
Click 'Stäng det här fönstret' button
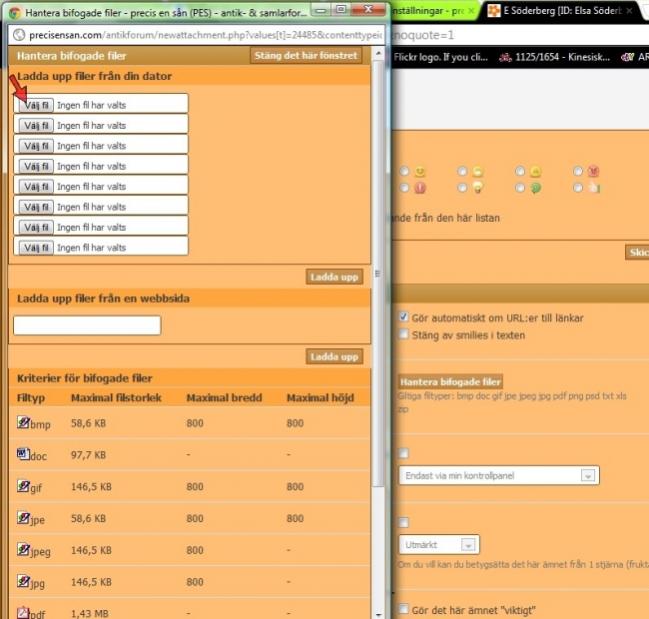point(306,55)
